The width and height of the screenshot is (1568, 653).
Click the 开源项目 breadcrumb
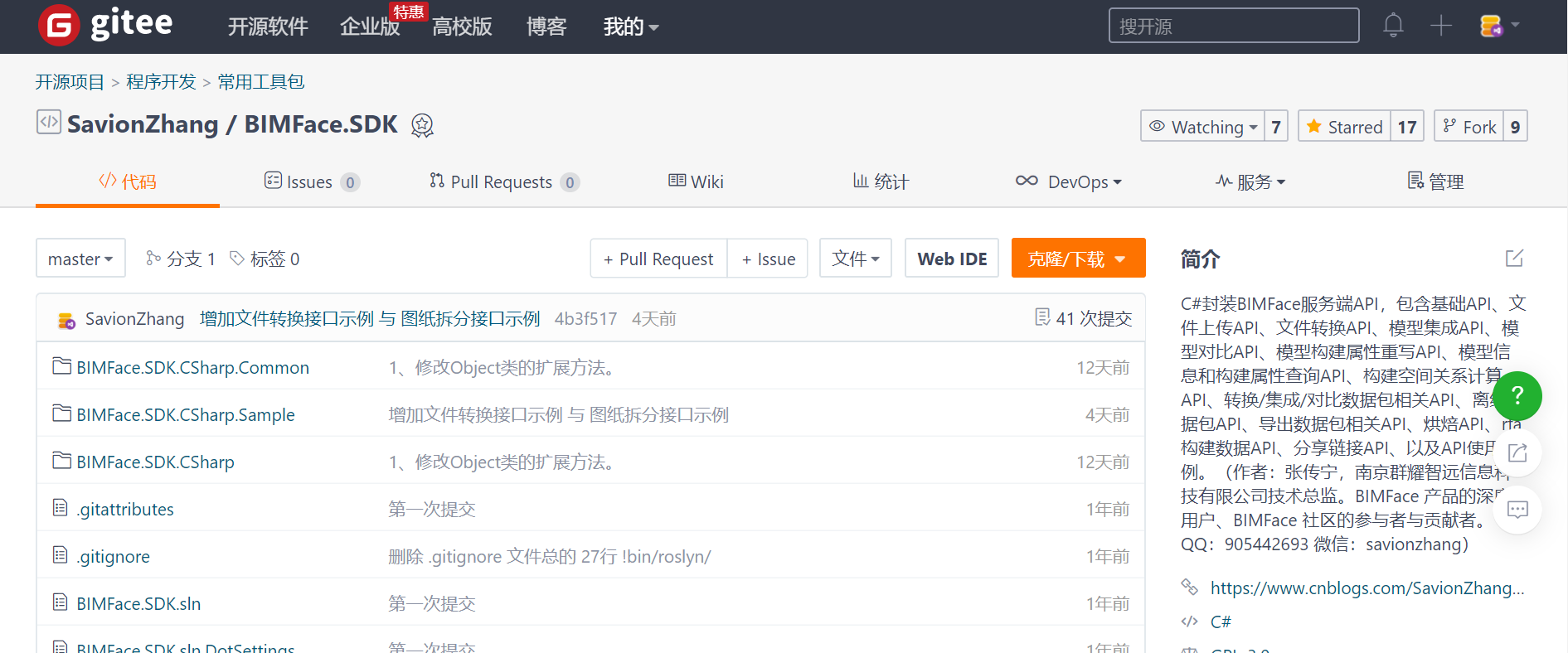[70, 82]
